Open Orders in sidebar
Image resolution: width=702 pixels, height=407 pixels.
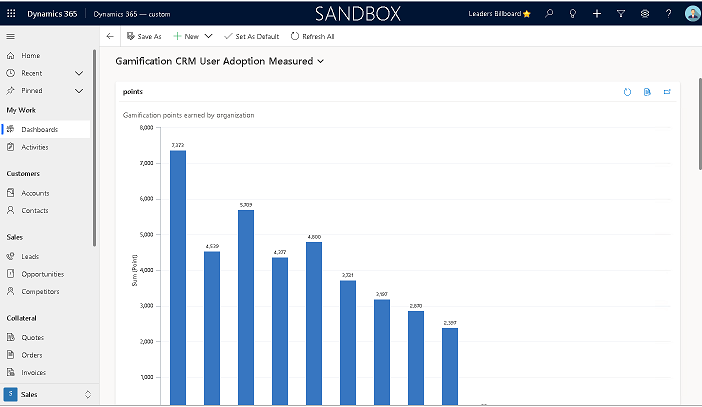(32, 355)
